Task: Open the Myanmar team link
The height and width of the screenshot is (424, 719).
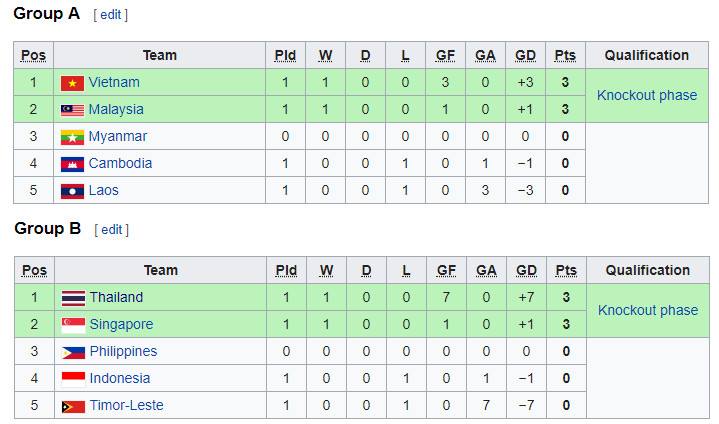Action: click(117, 137)
